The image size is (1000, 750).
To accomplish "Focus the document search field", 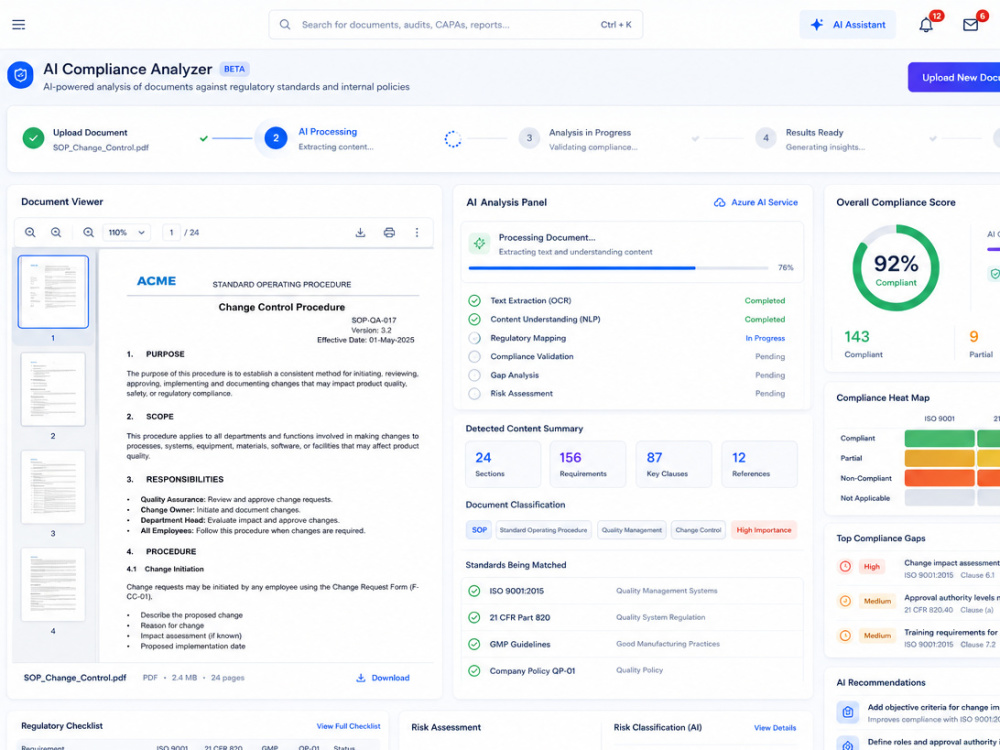I will click(455, 25).
